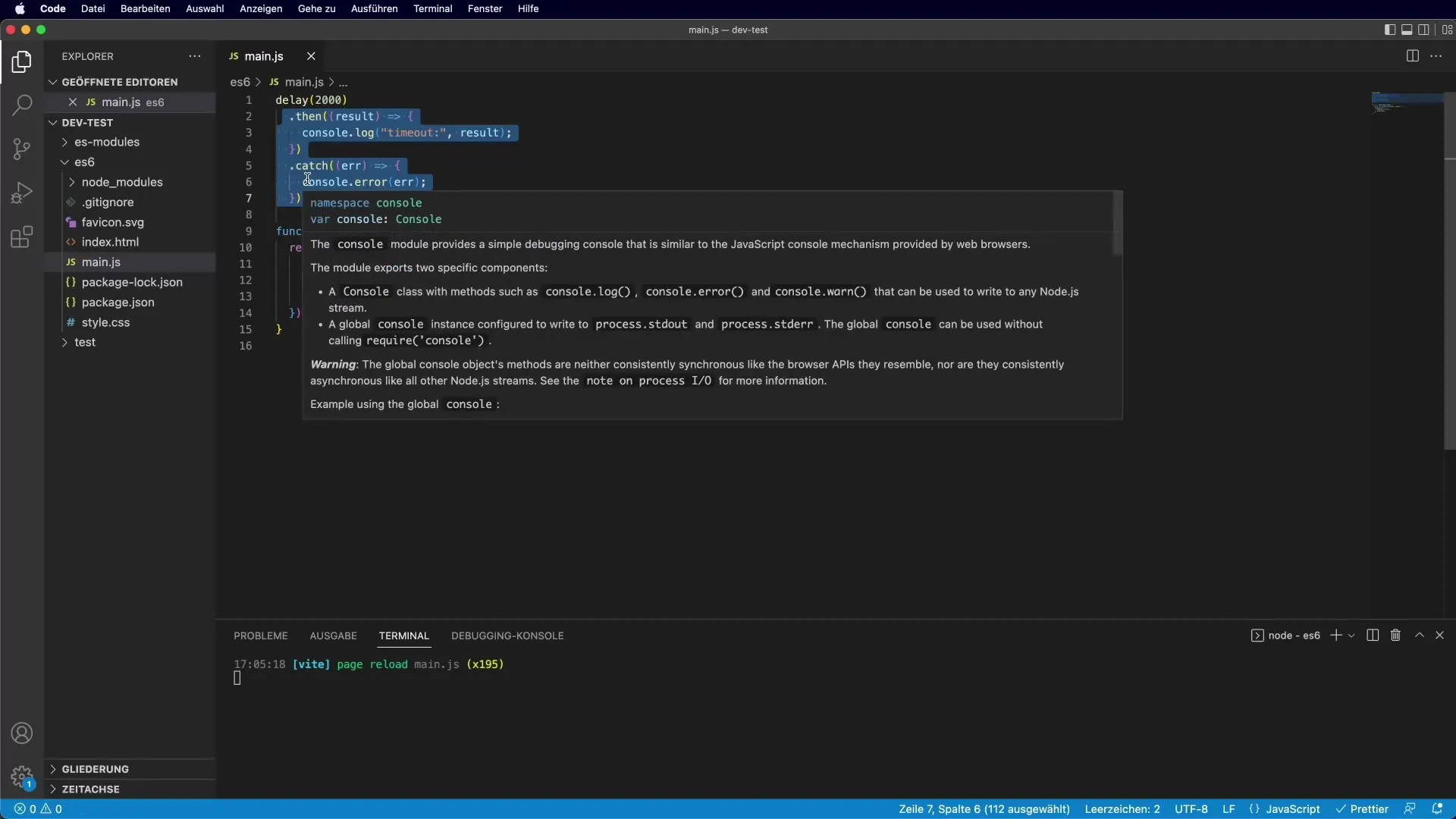Toggle secondary sidebar layout button

(1424, 30)
